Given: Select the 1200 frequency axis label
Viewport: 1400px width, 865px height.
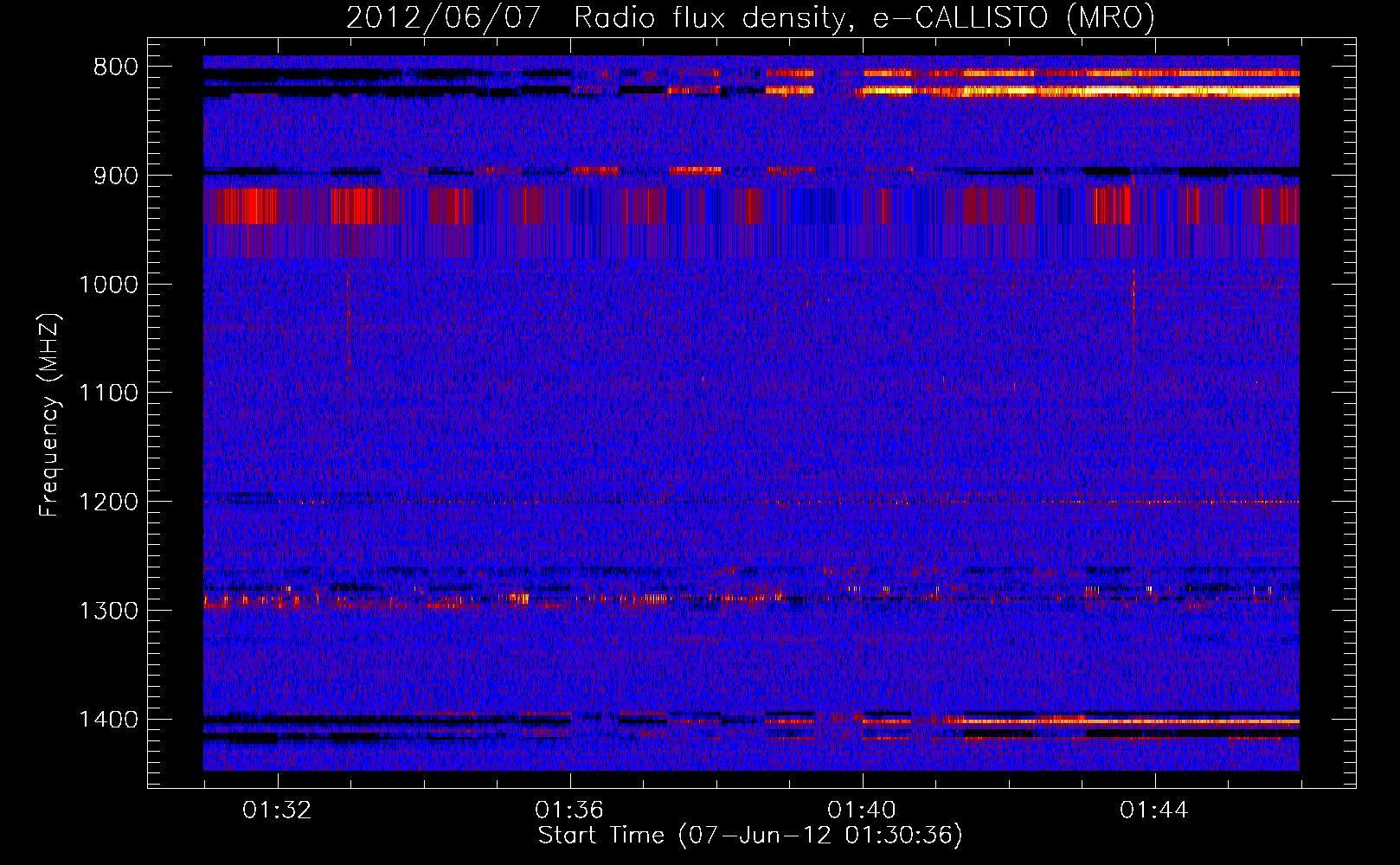Looking at the screenshot, I should point(108,503).
